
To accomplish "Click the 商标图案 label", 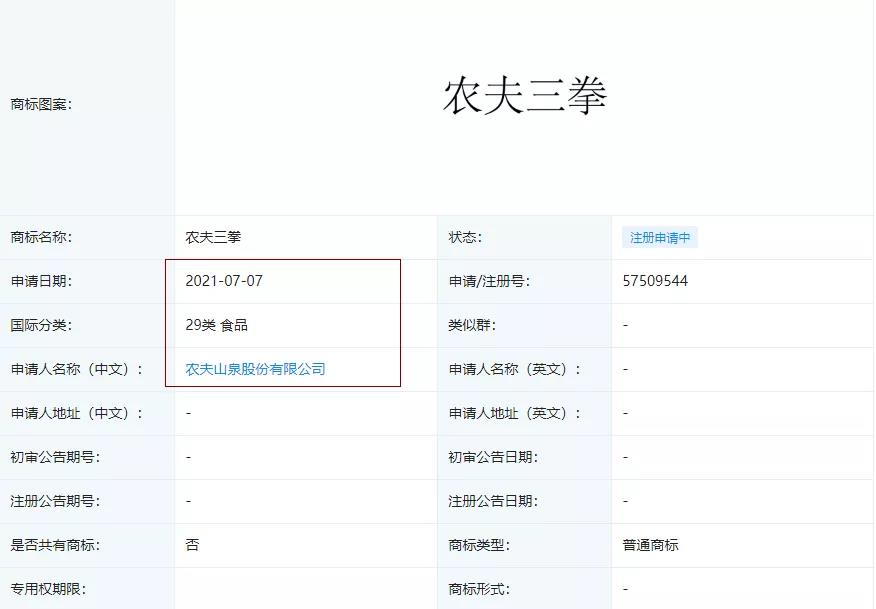I will click(41, 104).
